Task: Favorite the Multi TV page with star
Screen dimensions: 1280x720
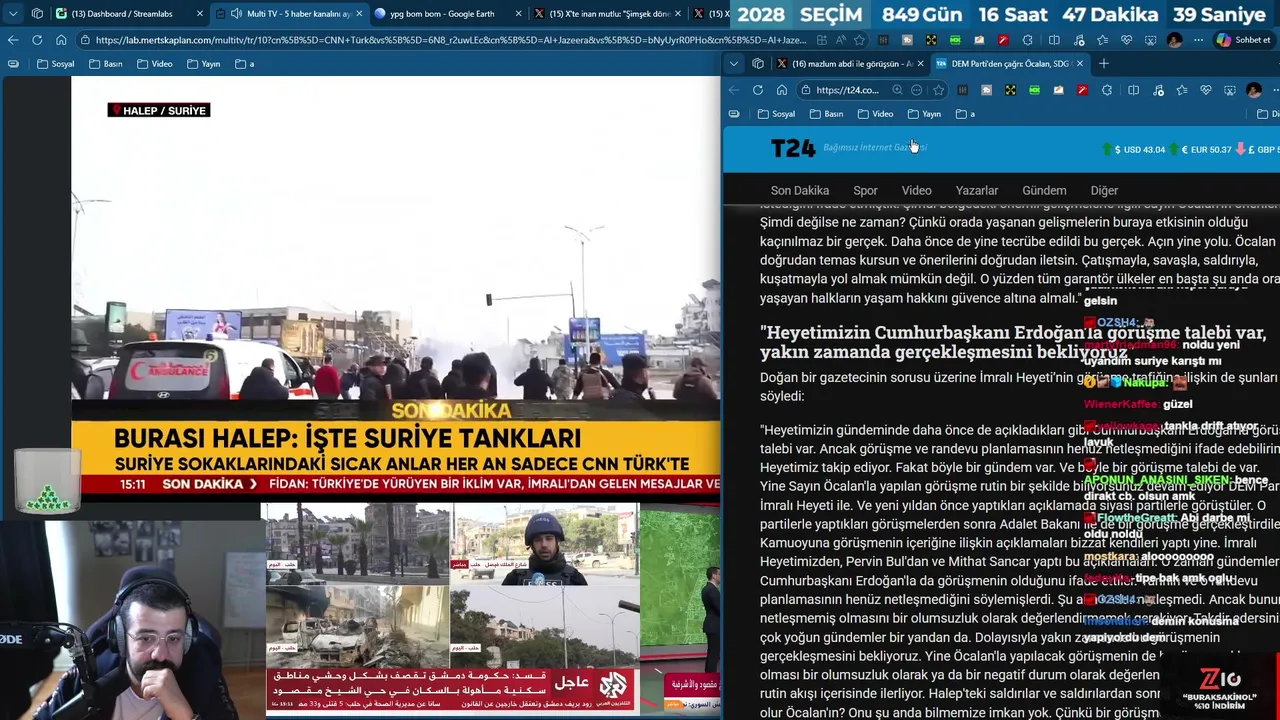Action: (859, 40)
